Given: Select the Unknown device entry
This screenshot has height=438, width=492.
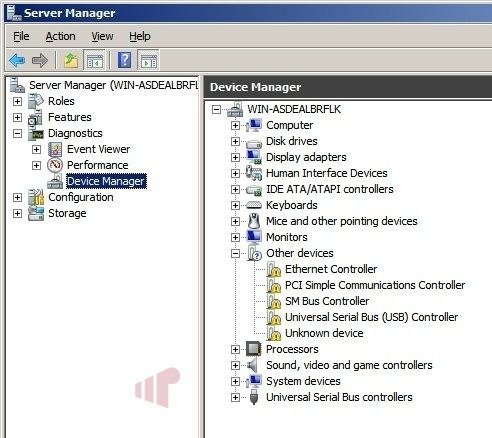Looking at the screenshot, I should tap(324, 333).
